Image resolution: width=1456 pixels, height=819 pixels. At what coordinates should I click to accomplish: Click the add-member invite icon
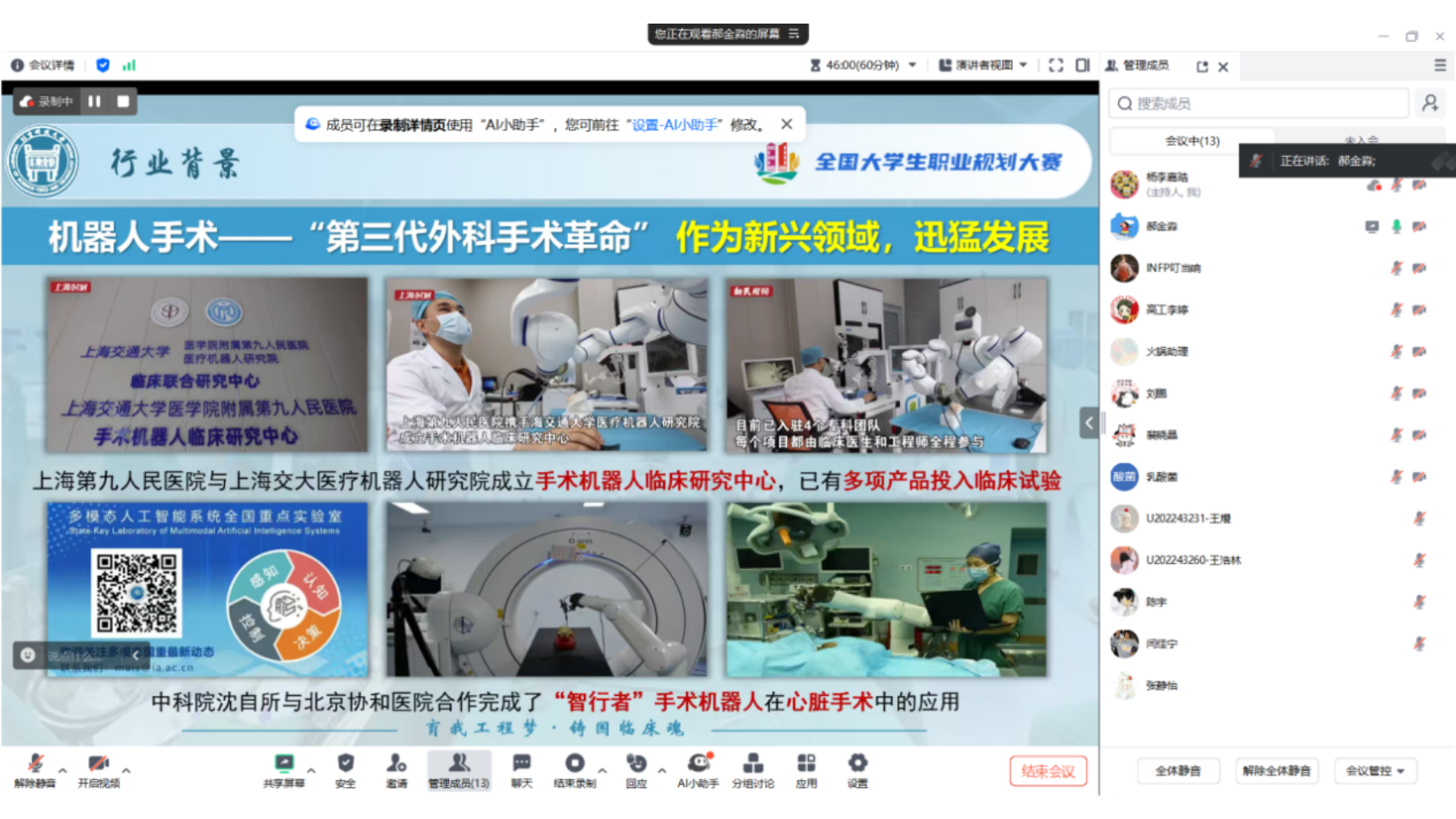click(1430, 103)
